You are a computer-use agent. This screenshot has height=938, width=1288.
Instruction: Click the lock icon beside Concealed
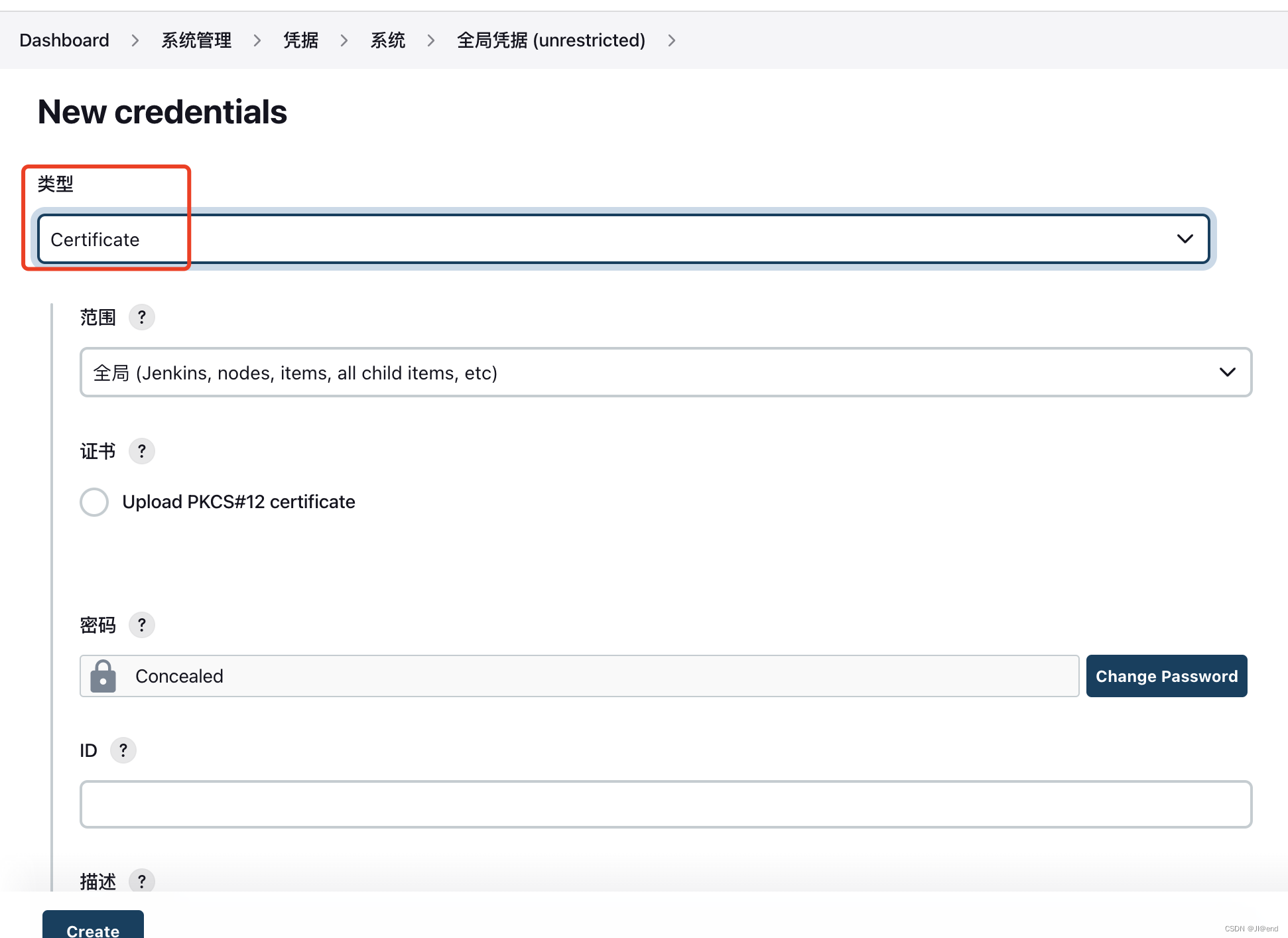click(x=103, y=676)
